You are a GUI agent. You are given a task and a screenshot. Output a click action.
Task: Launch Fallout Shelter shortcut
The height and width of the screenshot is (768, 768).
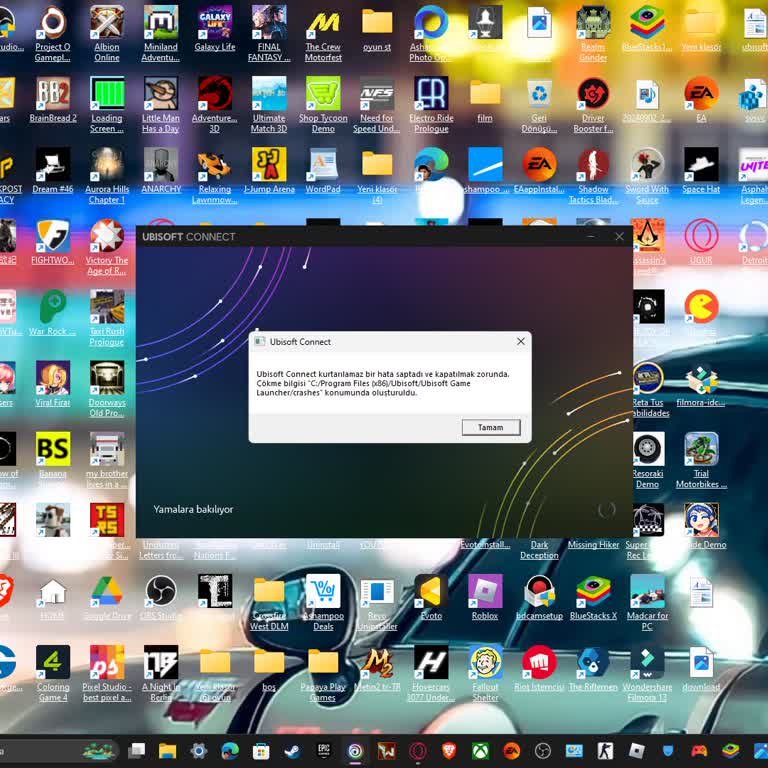pyautogui.click(x=485, y=673)
